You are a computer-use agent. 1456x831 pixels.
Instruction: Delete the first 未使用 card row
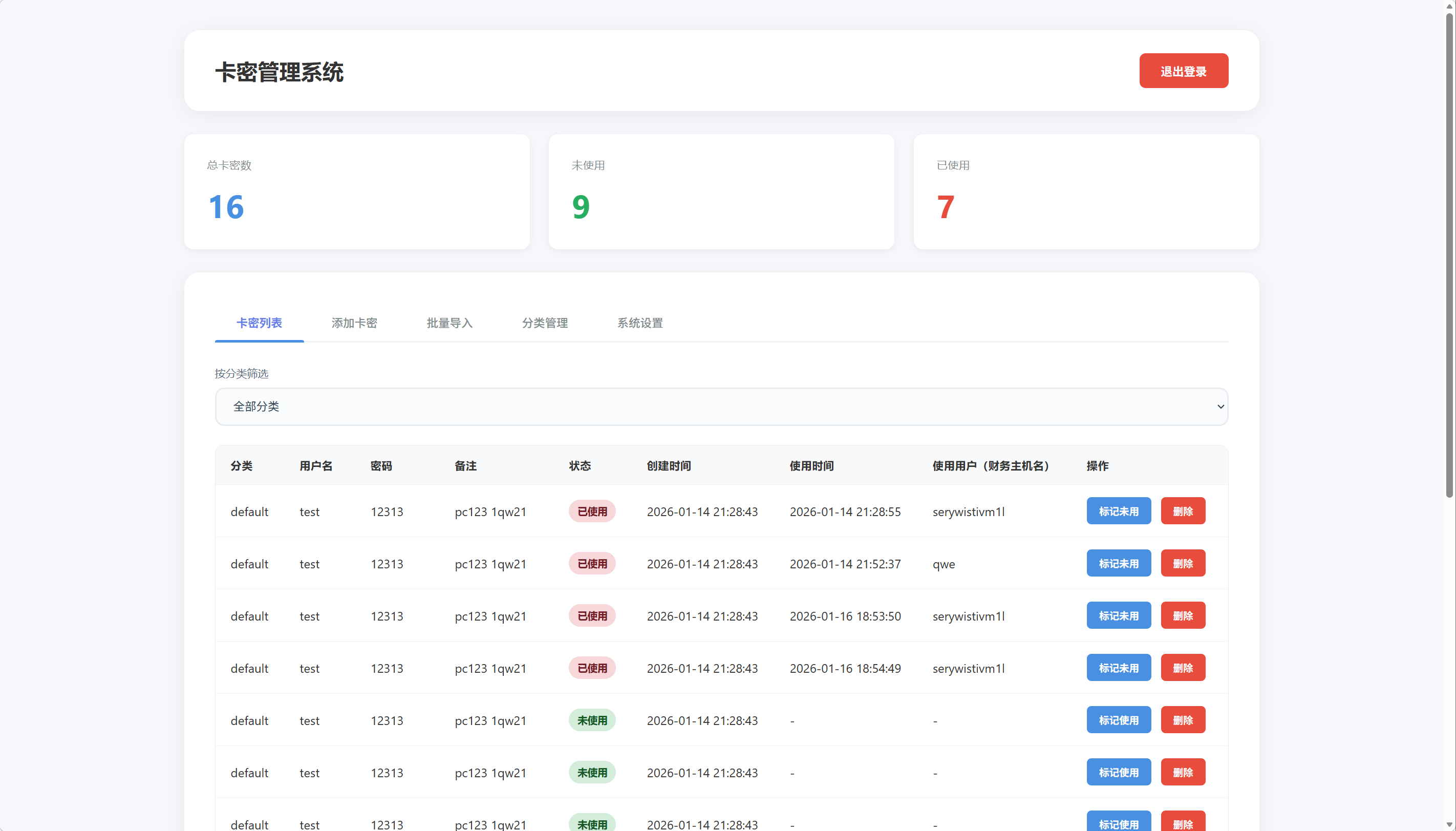[x=1183, y=720]
